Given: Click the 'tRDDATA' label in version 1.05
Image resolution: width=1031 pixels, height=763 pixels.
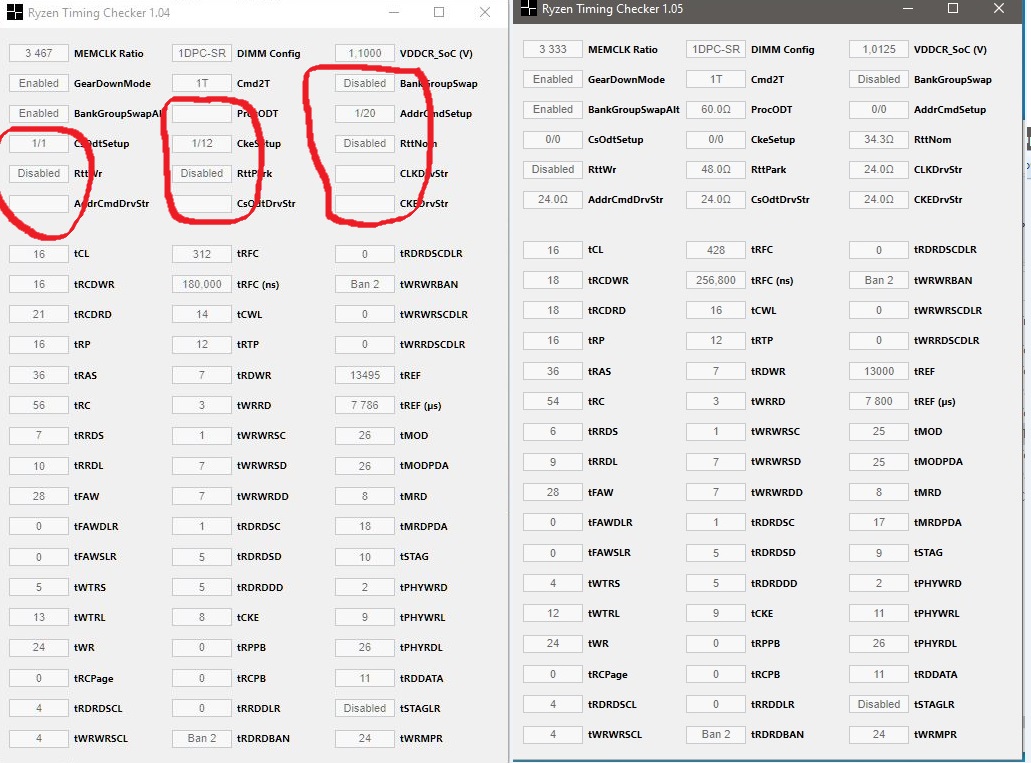Looking at the screenshot, I should (x=936, y=674).
